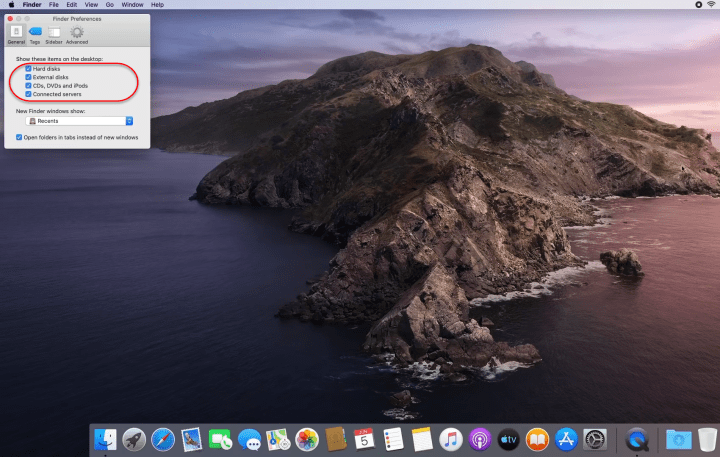Open App Store from the dock
Screen dimensions: 720x457
(x=566, y=440)
